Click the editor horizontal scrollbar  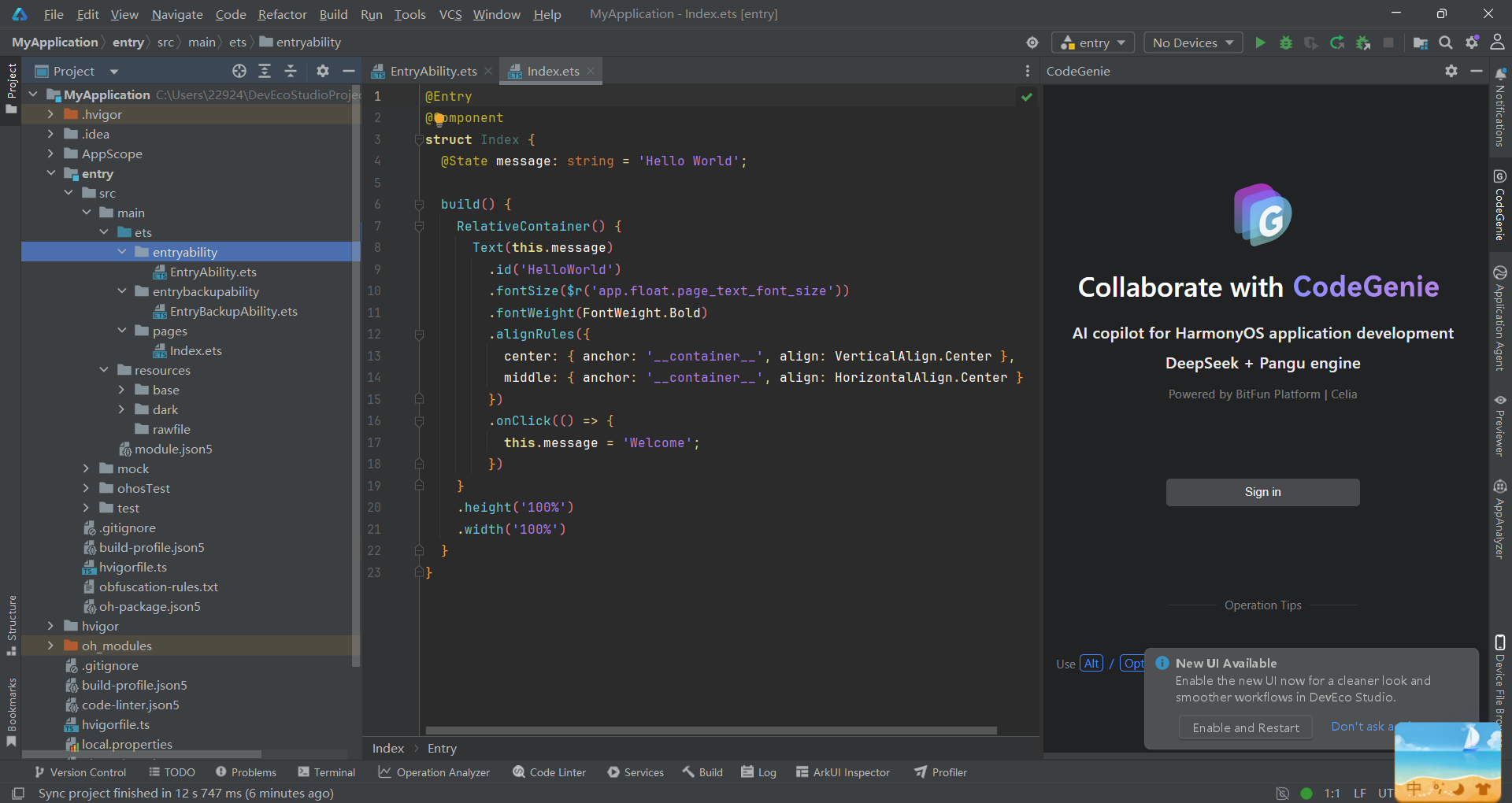click(711, 731)
